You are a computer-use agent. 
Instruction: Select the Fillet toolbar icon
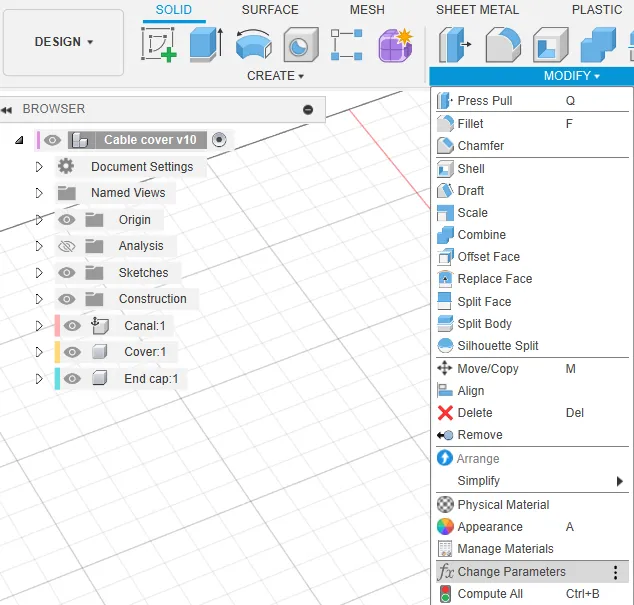click(503, 44)
